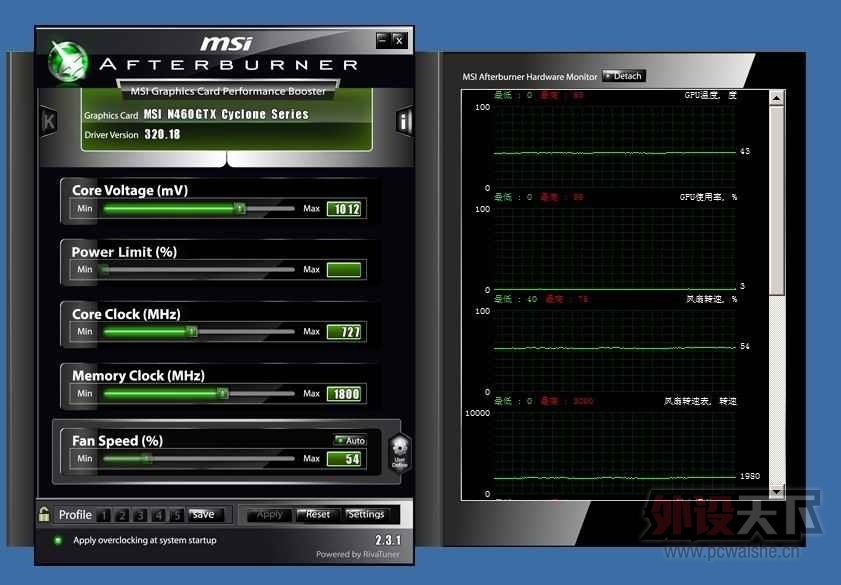841x585 pixels.
Task: Click the Memory Clock slider handle
Action: coord(223,394)
